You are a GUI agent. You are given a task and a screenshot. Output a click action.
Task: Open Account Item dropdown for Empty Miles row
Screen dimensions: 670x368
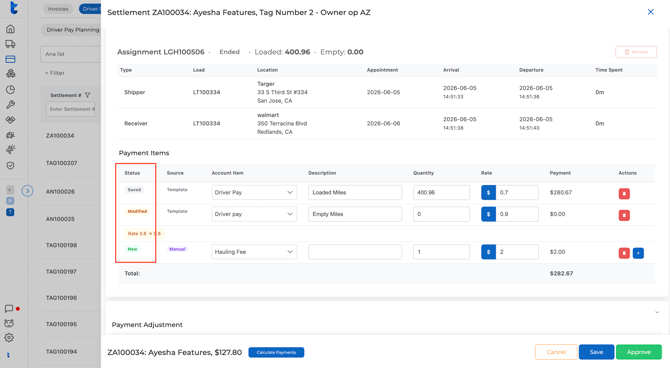tap(254, 214)
